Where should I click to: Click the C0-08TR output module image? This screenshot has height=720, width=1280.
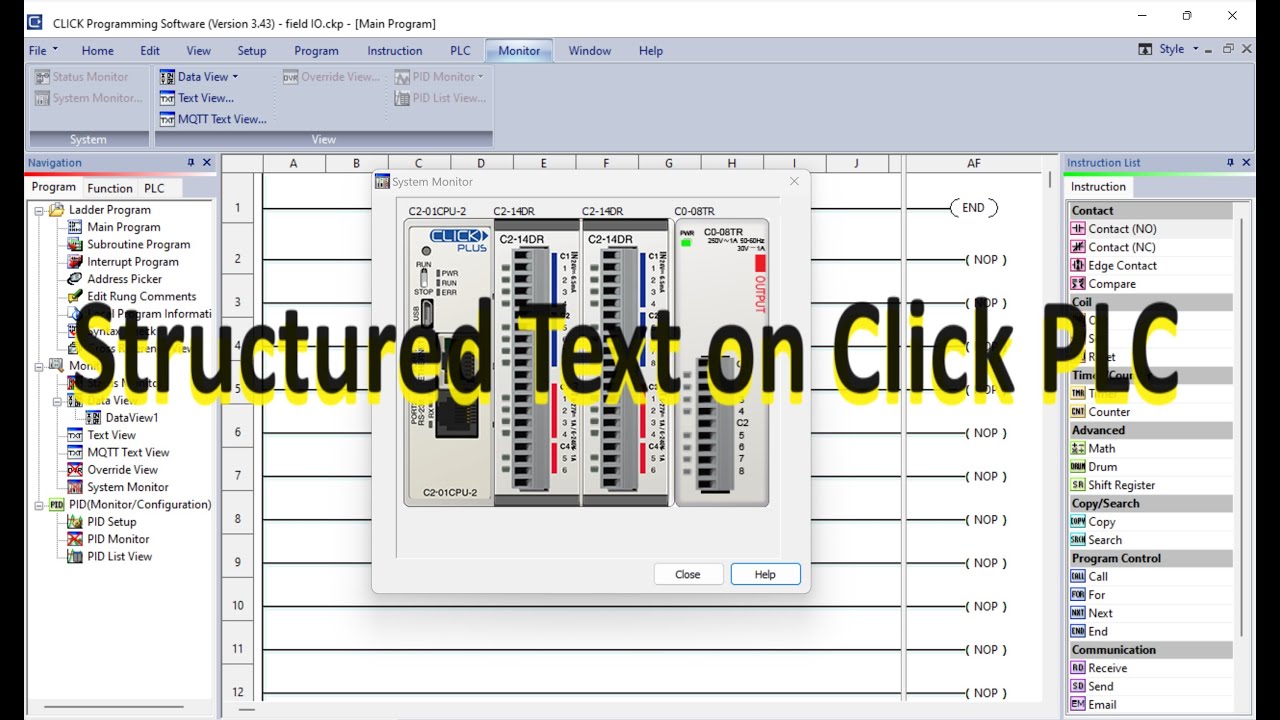click(722, 362)
